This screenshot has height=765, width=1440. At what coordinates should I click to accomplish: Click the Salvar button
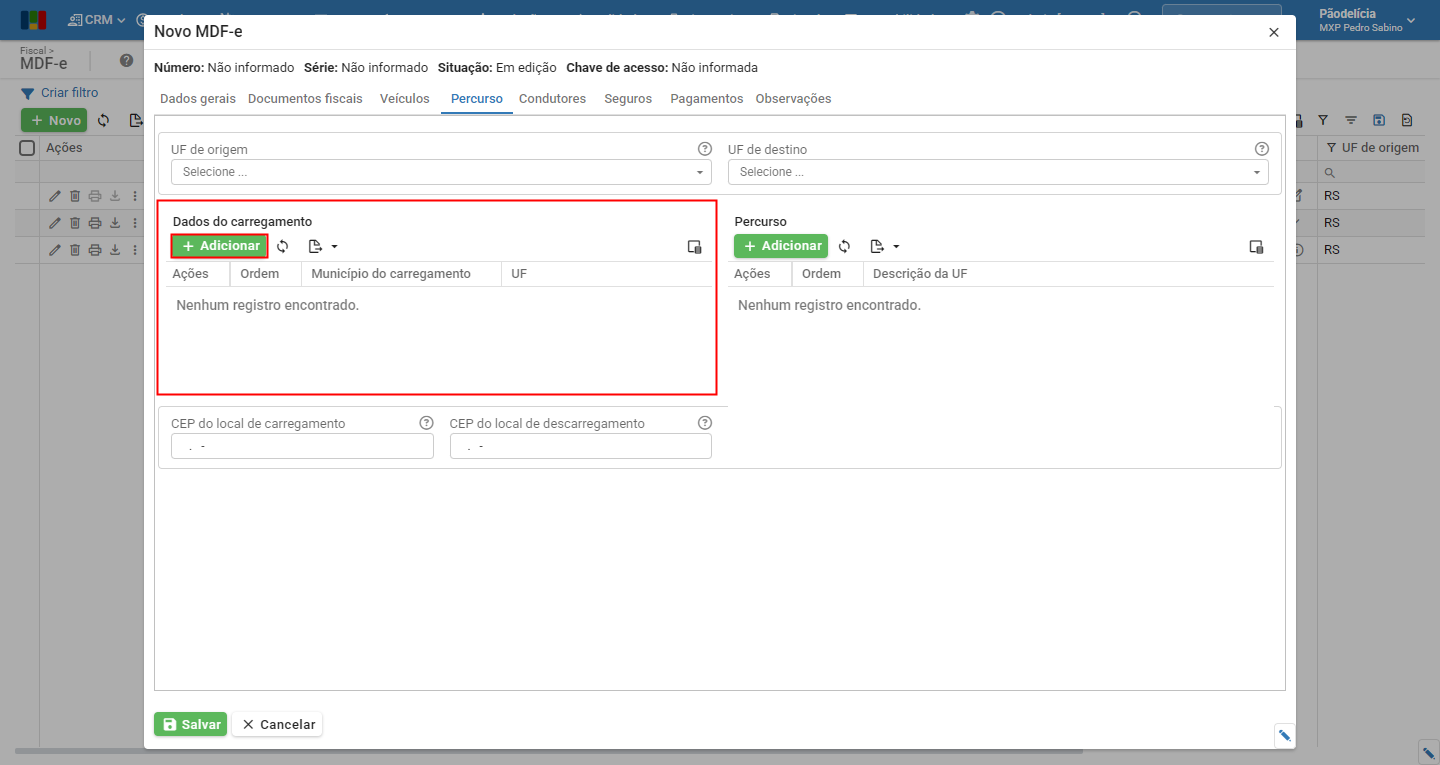pyautogui.click(x=191, y=724)
